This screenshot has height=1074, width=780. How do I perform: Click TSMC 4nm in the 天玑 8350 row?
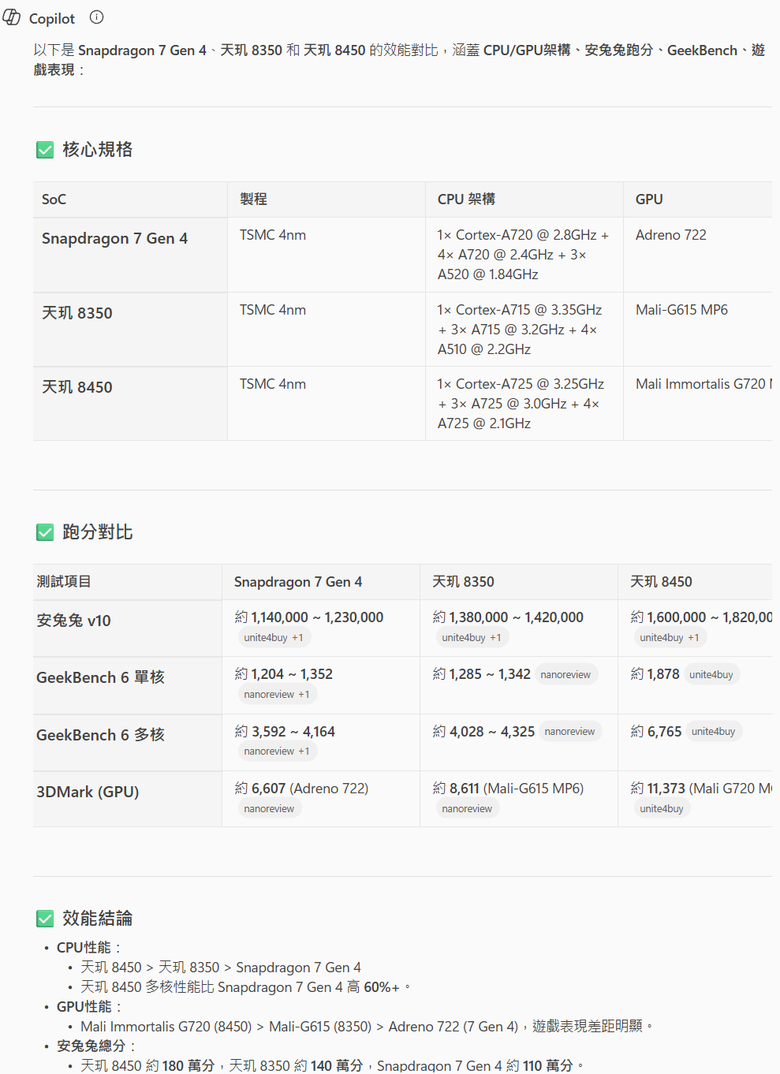tap(273, 310)
